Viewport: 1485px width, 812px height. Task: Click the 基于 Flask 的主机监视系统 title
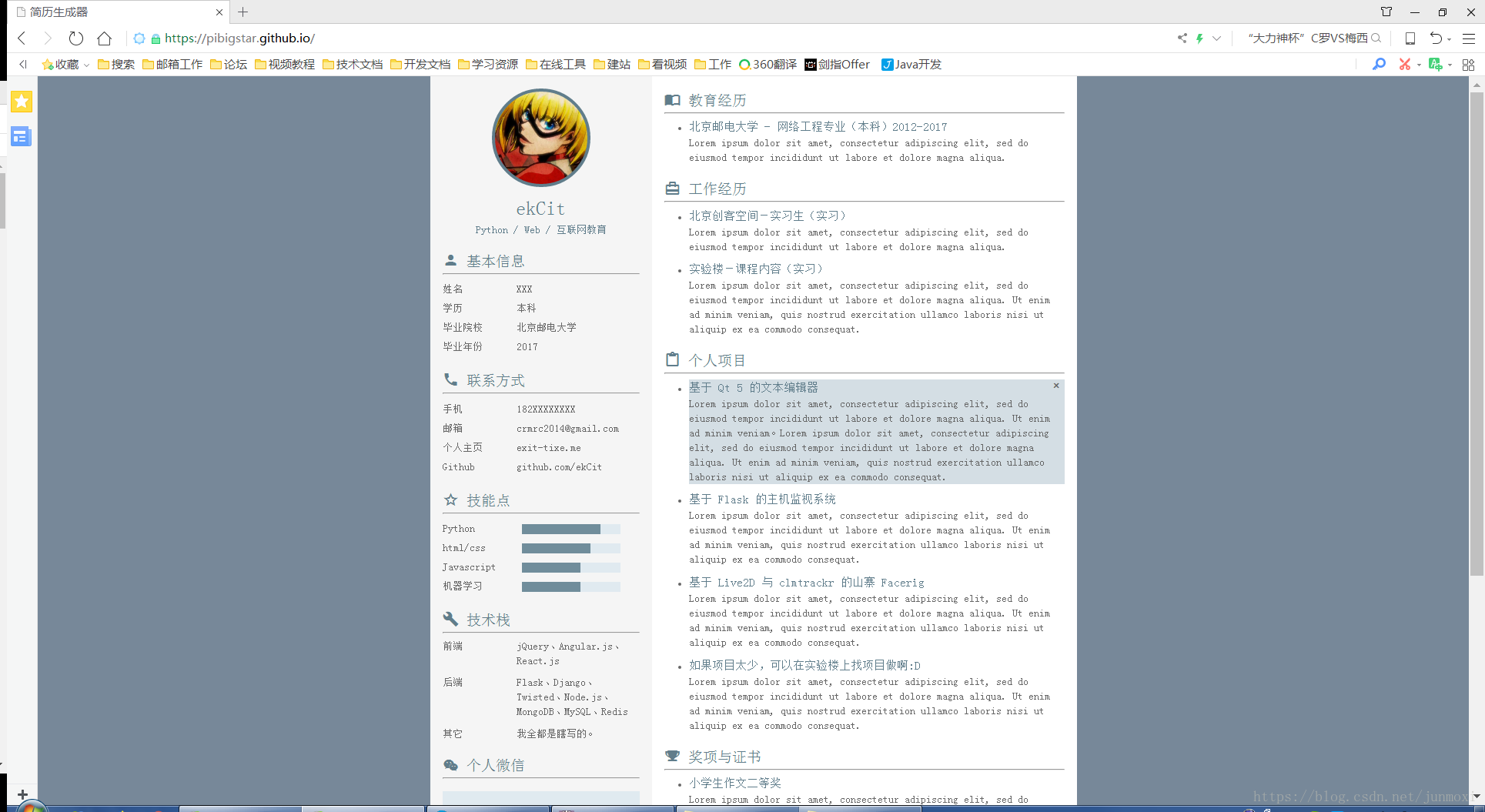click(762, 500)
